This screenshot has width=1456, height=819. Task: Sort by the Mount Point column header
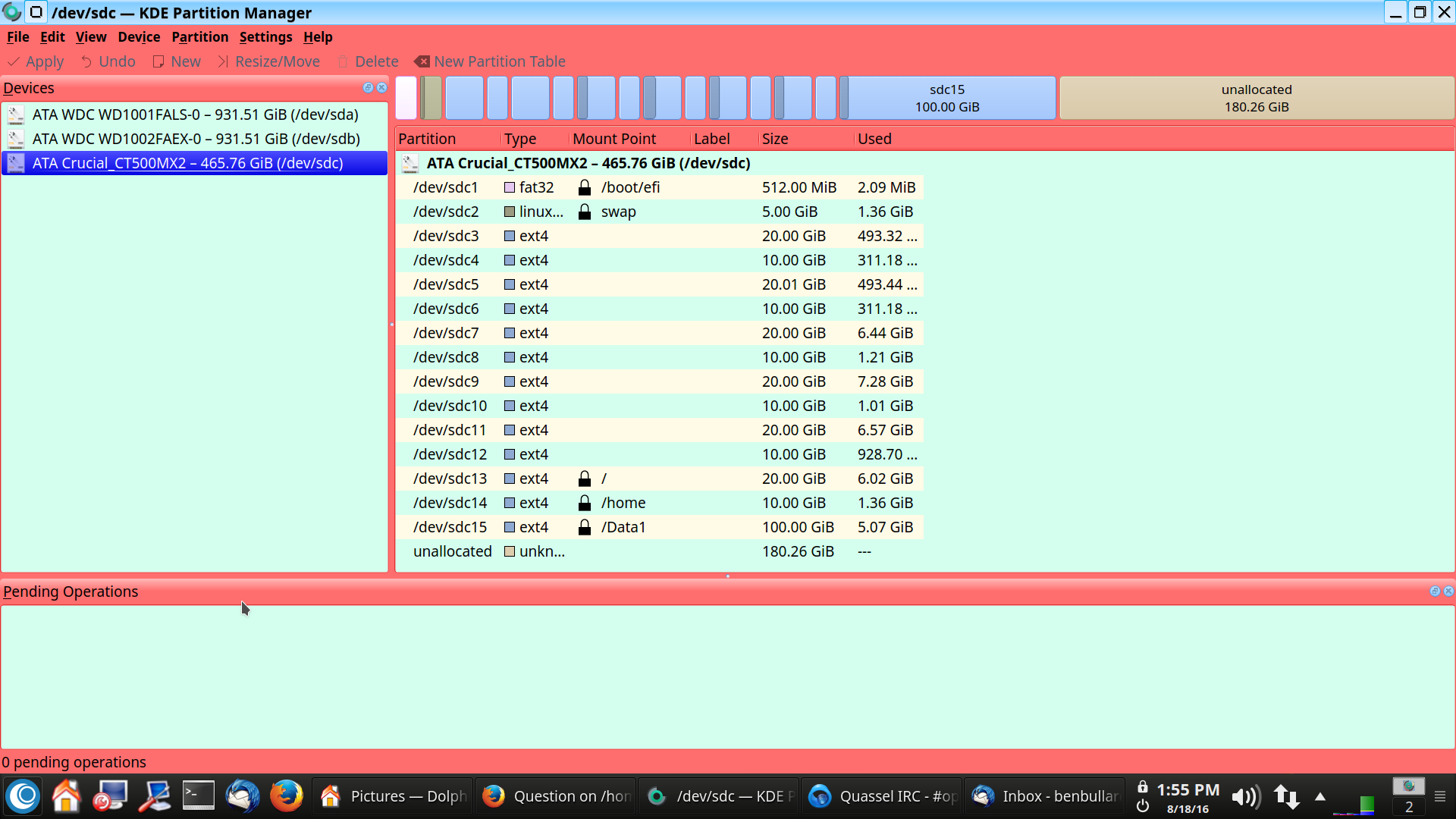(630, 139)
